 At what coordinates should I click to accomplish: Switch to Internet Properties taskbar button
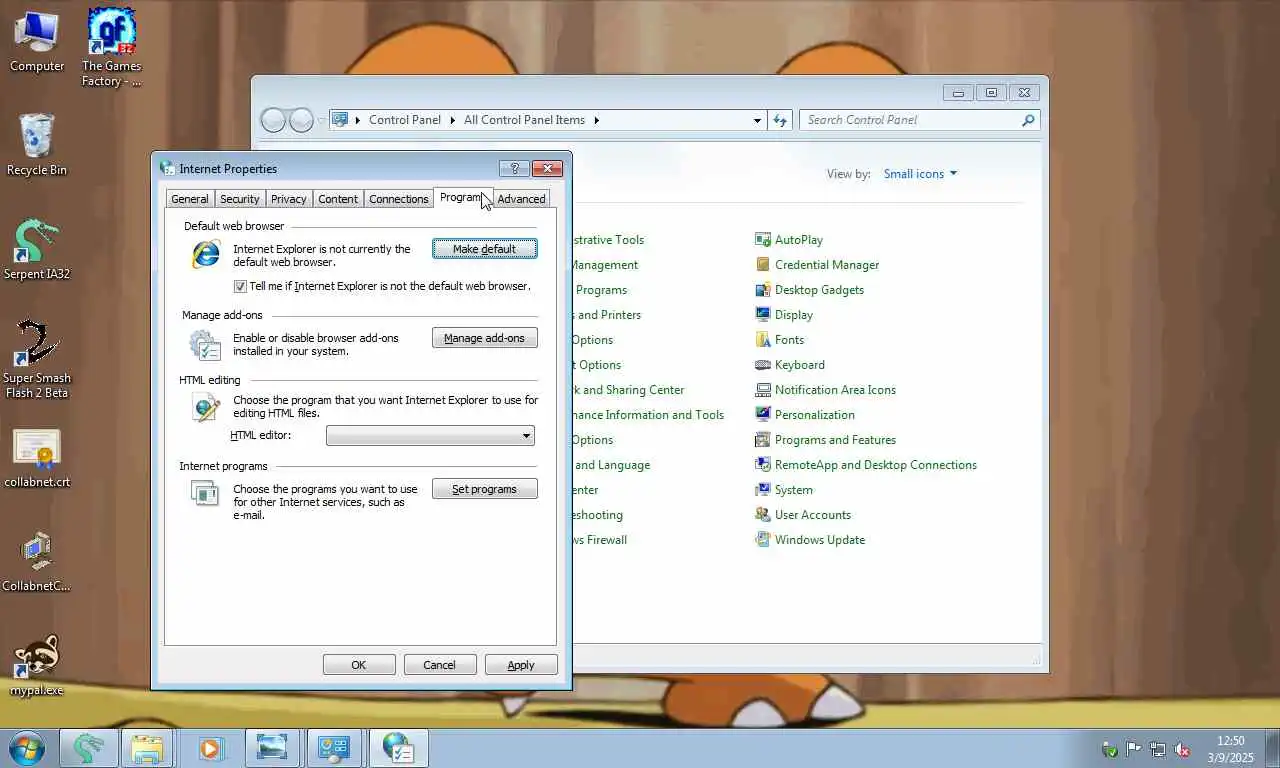(398, 748)
